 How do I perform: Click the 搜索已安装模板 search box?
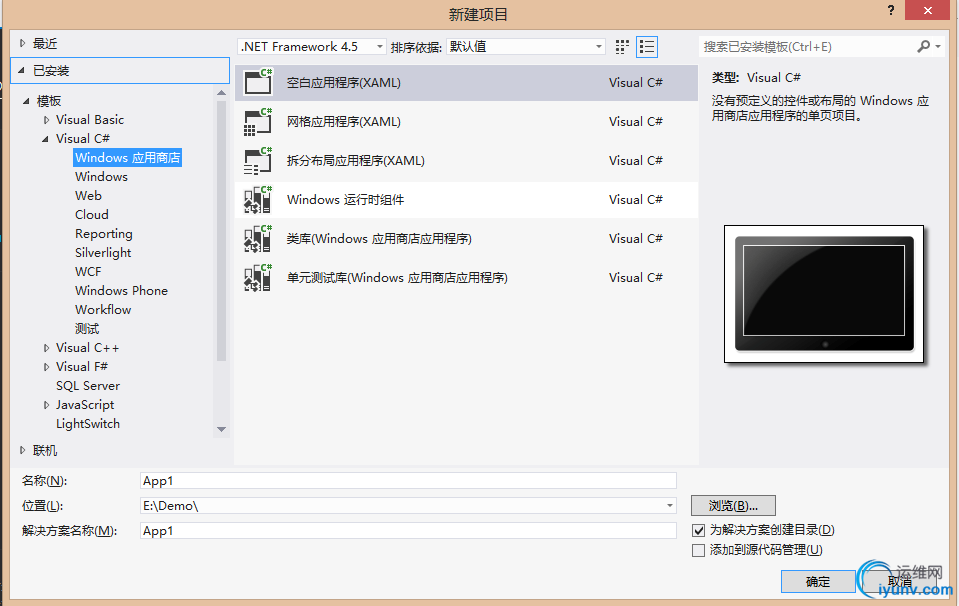[x=807, y=46]
